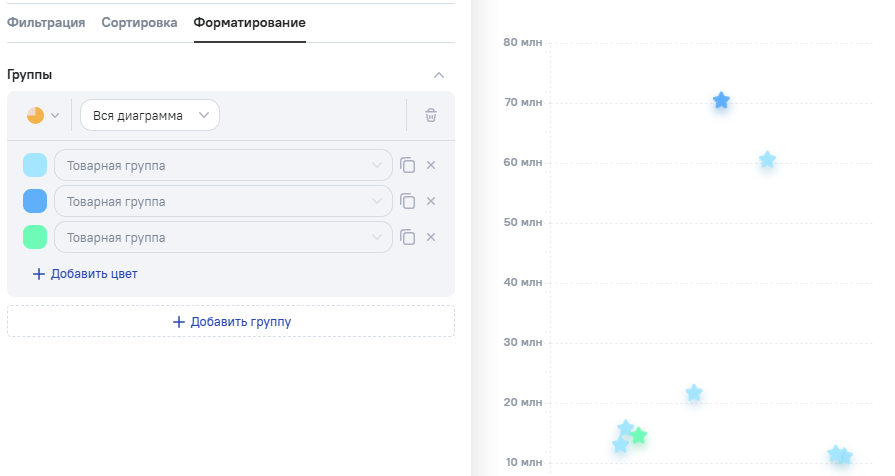Switch to the 'Фильтрация' tab
895x476 pixels.
pos(46,22)
